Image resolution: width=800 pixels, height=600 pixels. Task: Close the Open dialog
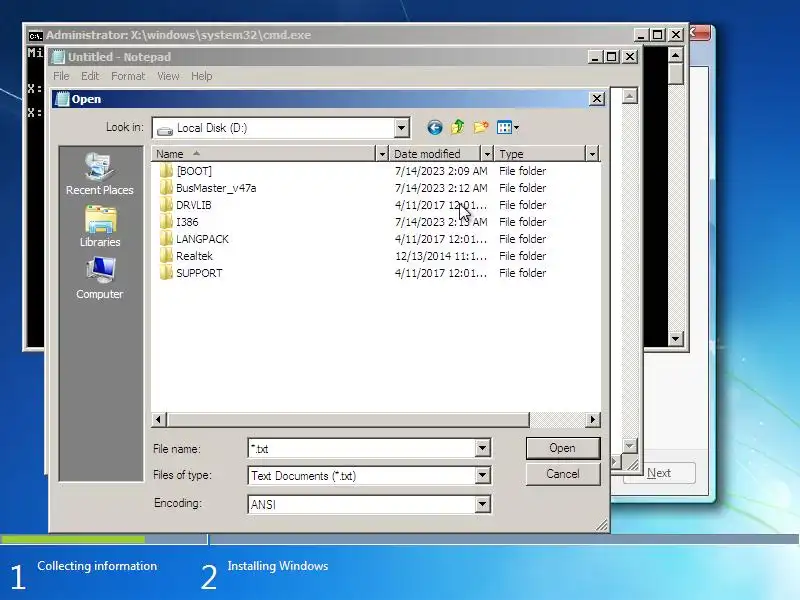597,98
